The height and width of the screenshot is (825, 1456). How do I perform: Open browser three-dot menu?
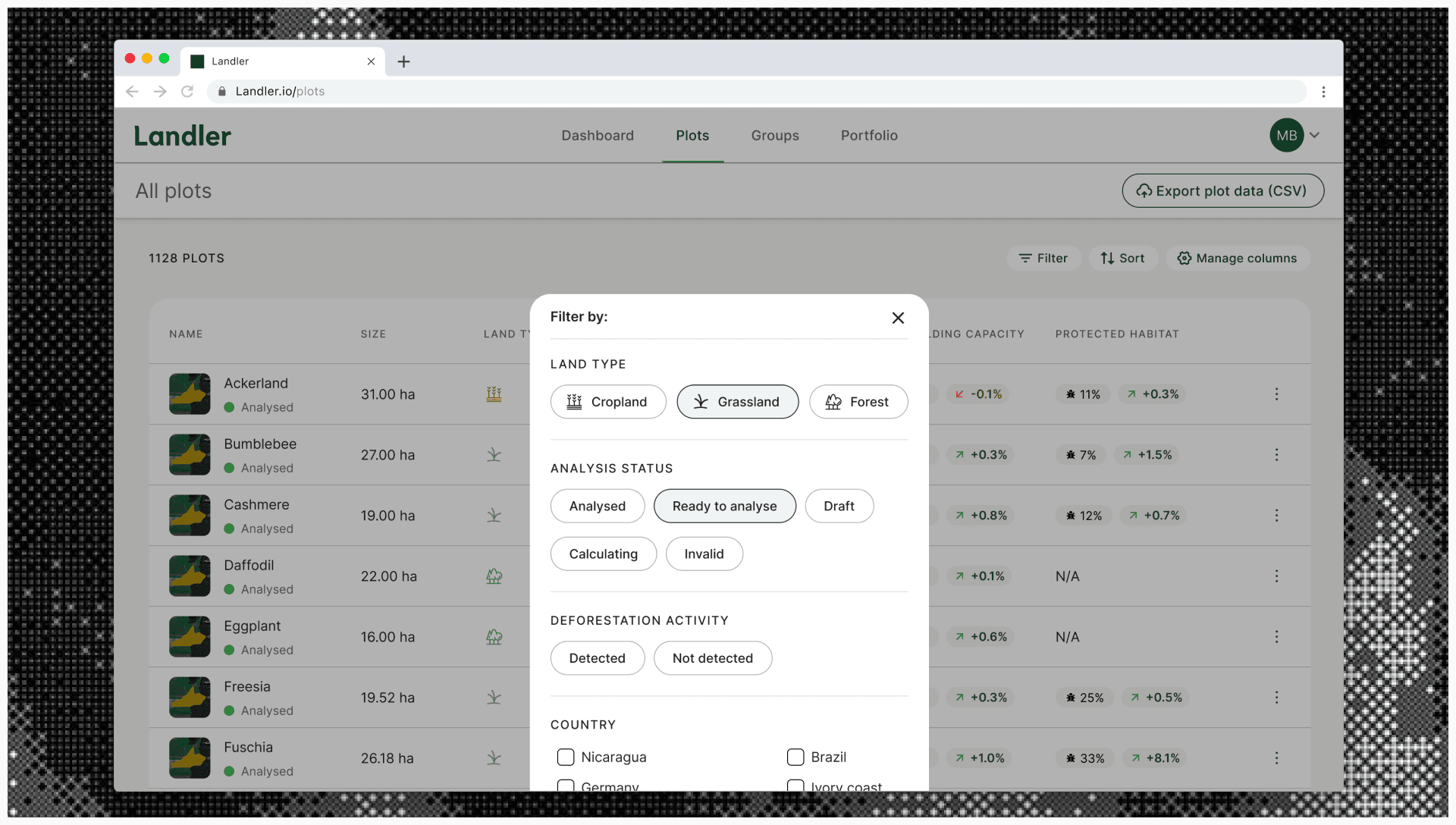coord(1323,91)
